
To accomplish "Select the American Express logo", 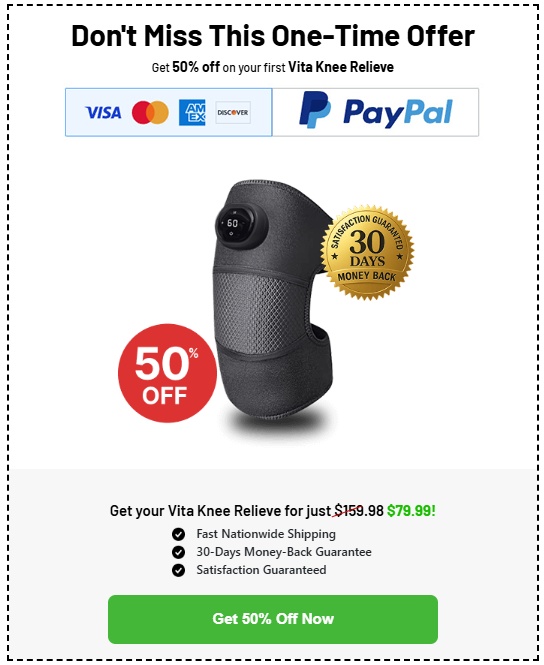I will click(x=192, y=112).
